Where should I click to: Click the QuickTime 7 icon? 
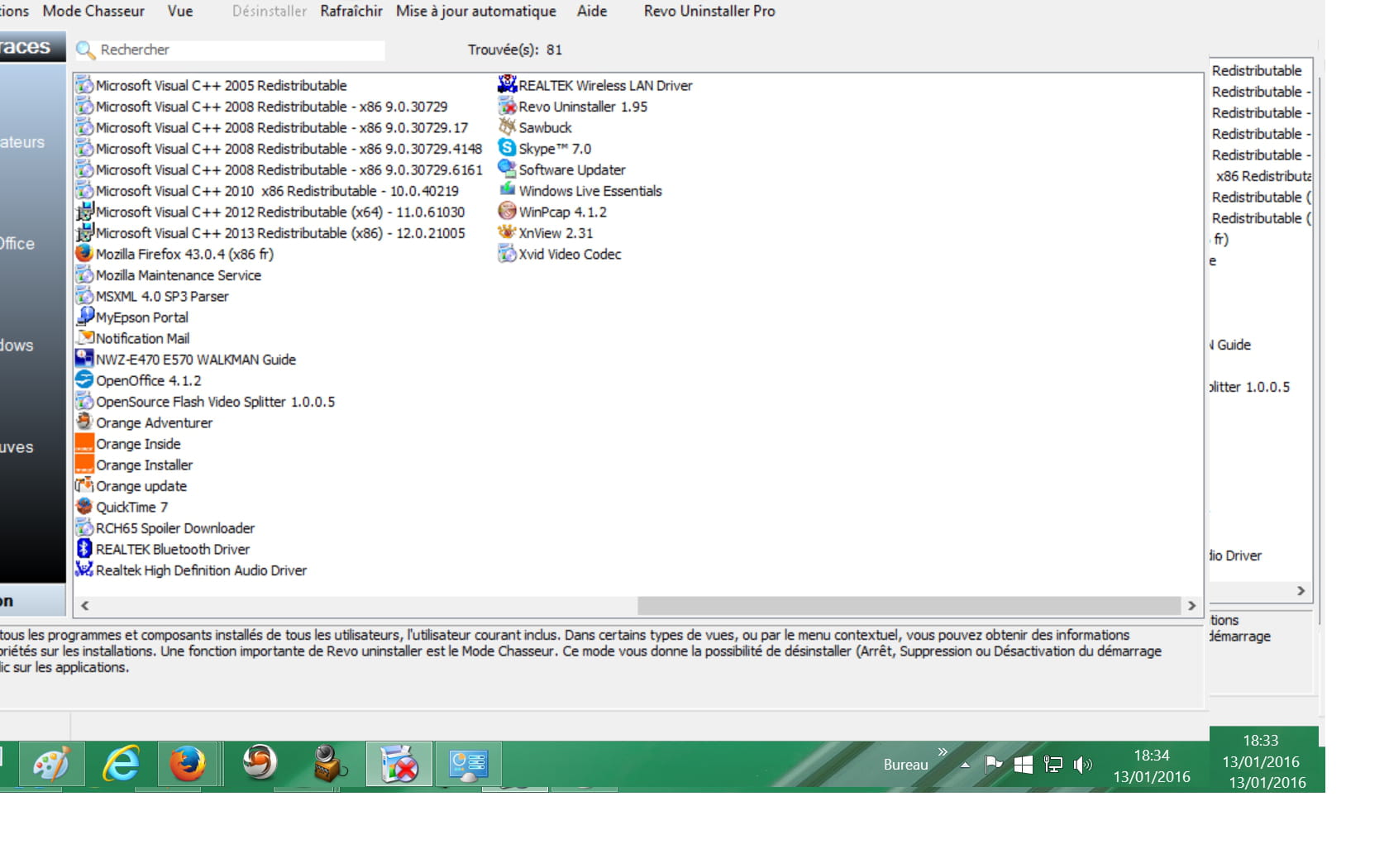(x=84, y=506)
